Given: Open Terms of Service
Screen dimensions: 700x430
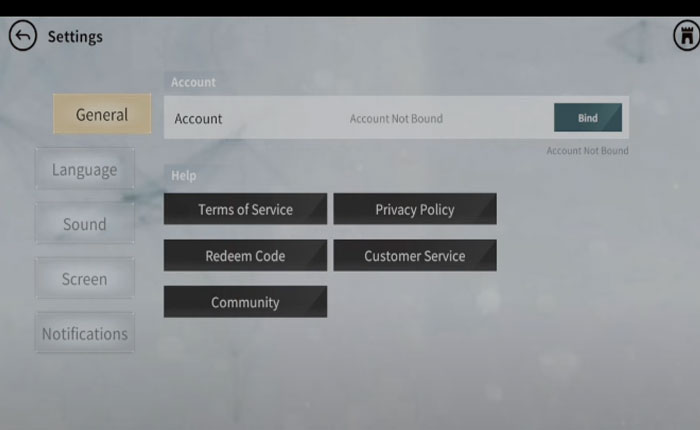Looking at the screenshot, I should point(245,210).
